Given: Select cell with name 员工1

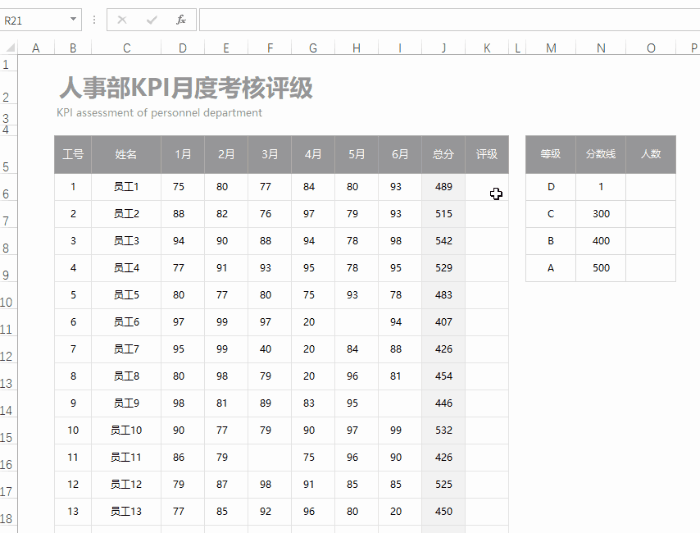Looking at the screenshot, I should [x=126, y=187].
